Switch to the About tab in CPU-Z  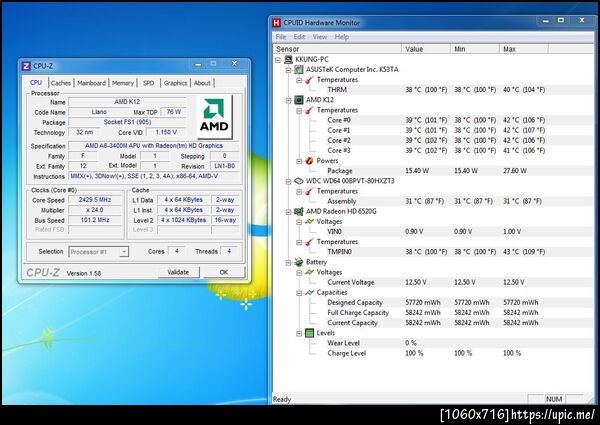[202, 83]
